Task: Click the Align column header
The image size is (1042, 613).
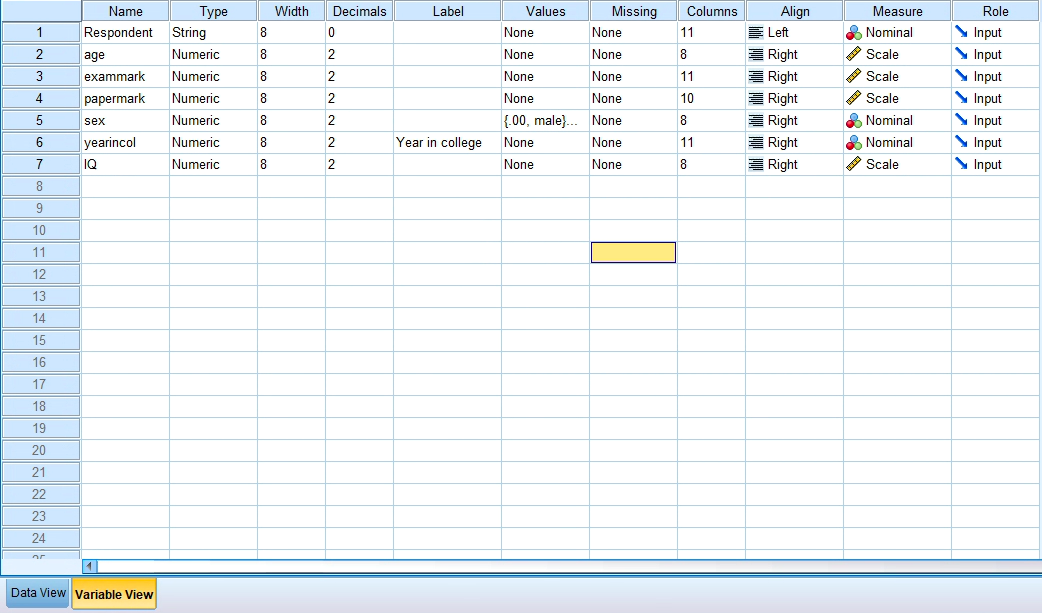Action: pos(795,11)
